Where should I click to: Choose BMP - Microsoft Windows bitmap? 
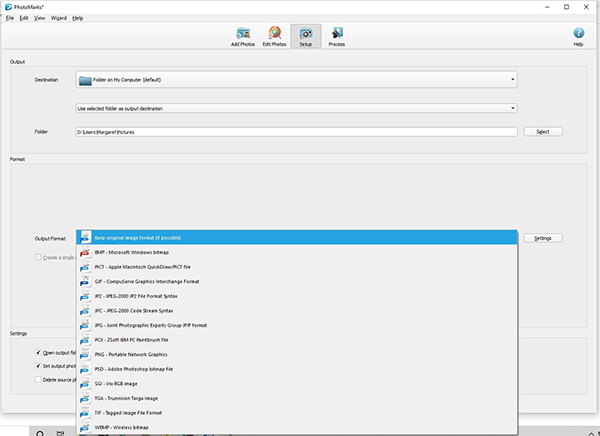[297, 252]
